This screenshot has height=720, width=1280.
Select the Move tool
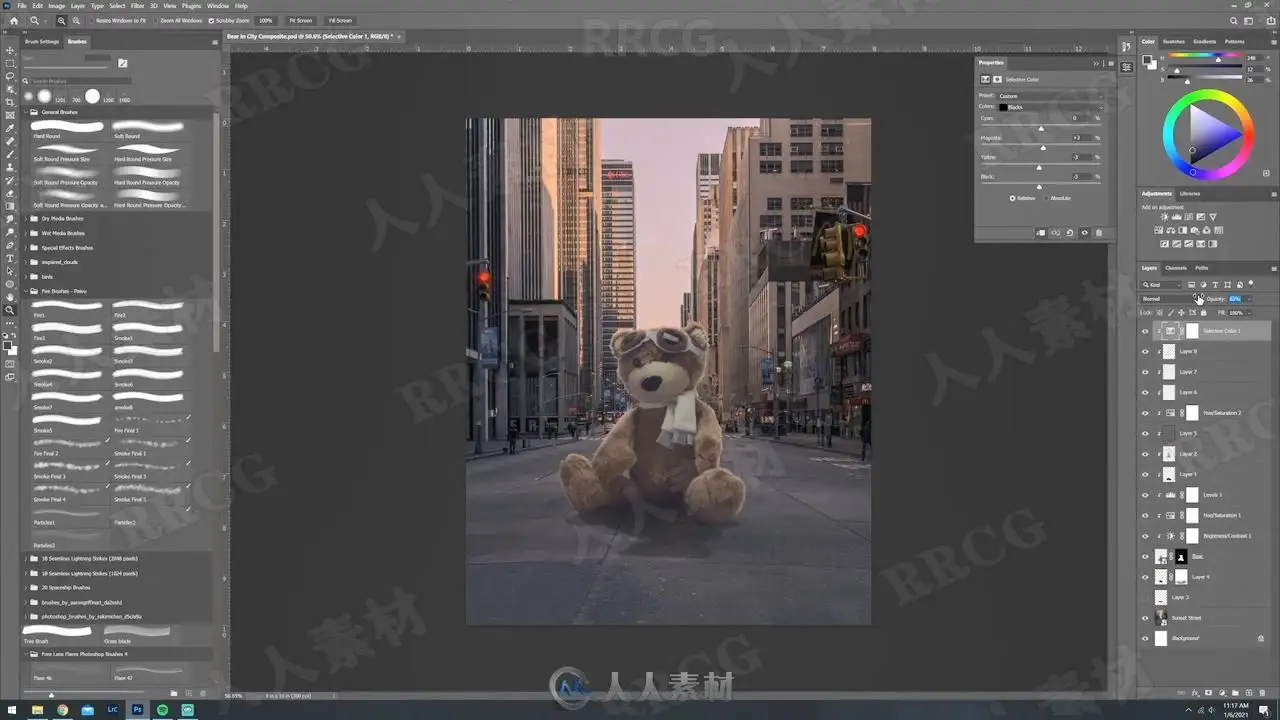pyautogui.click(x=10, y=50)
